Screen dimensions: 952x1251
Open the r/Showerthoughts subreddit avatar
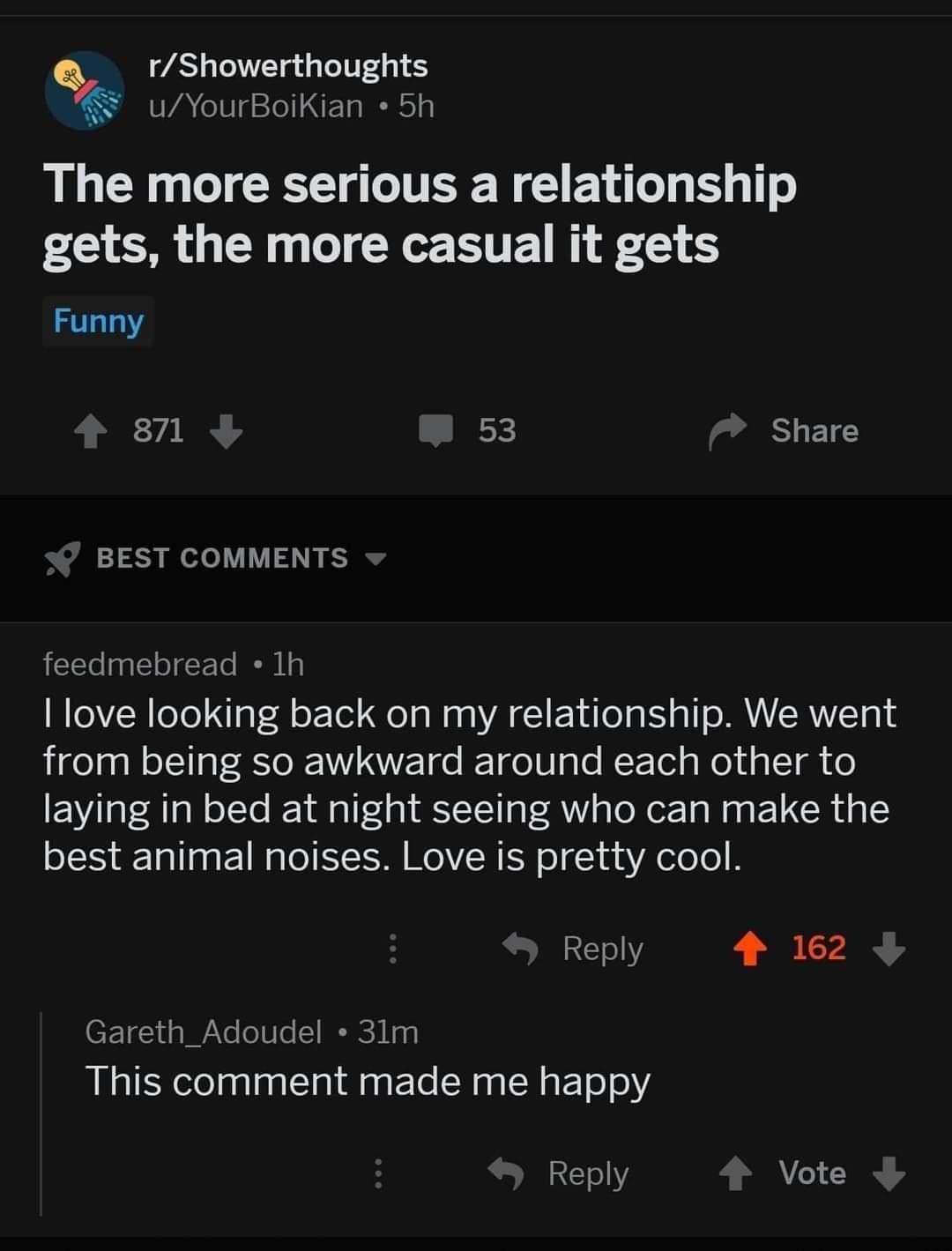pos(85,90)
